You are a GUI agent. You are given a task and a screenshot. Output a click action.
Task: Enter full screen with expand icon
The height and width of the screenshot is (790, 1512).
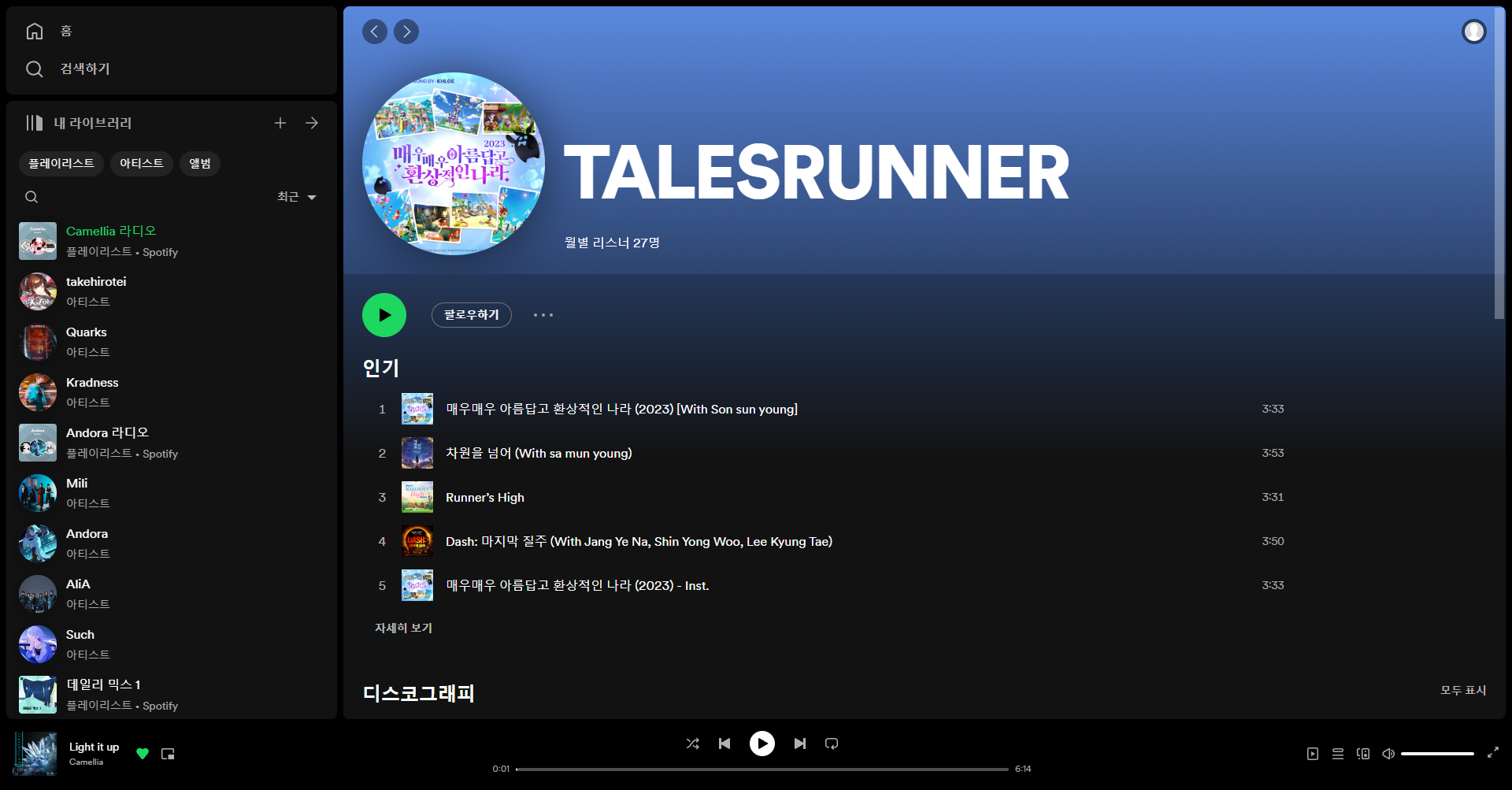[x=1492, y=753]
